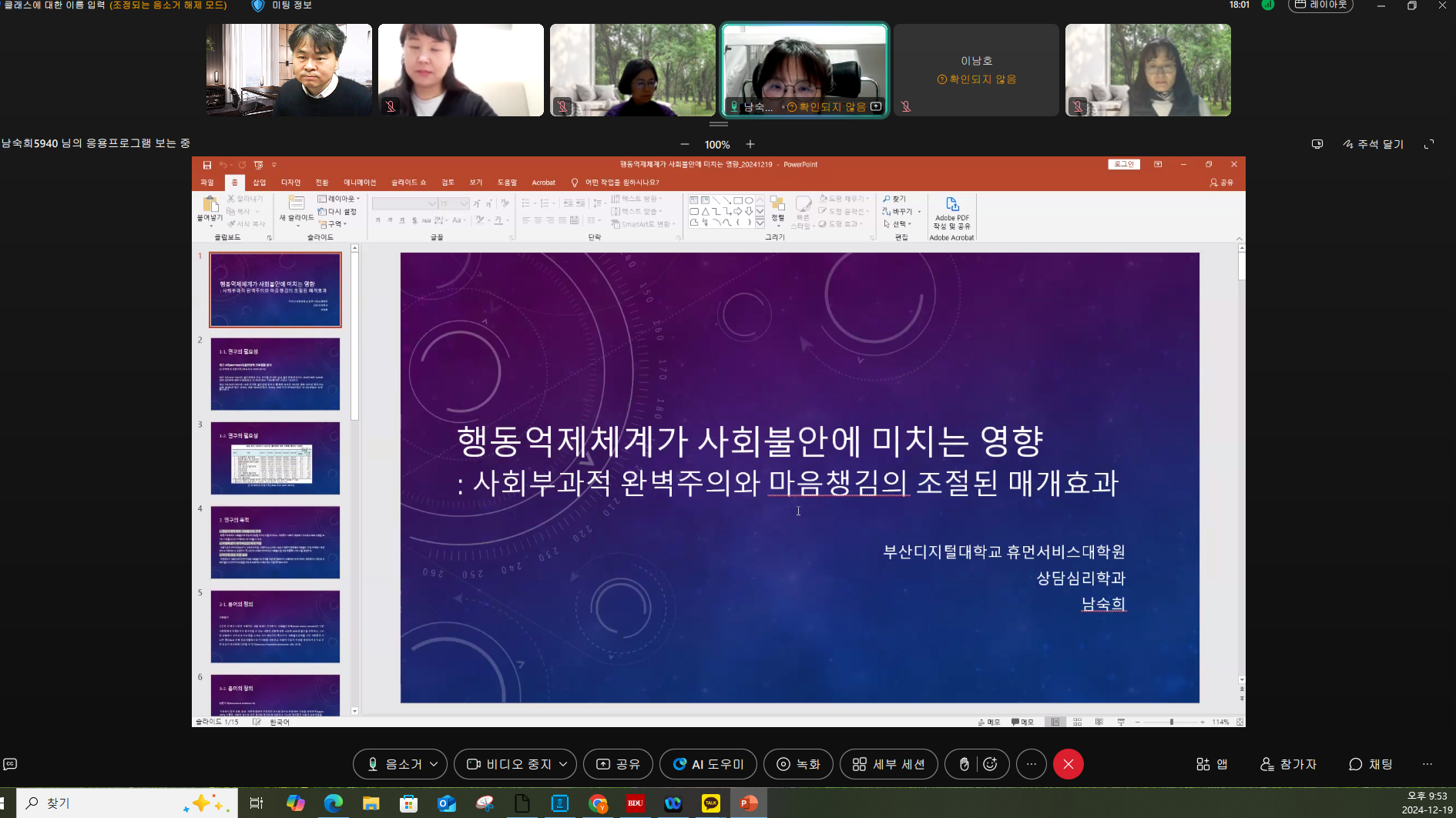Switch to reading view in status bar
This screenshot has height=818, width=1456.
1099,722
